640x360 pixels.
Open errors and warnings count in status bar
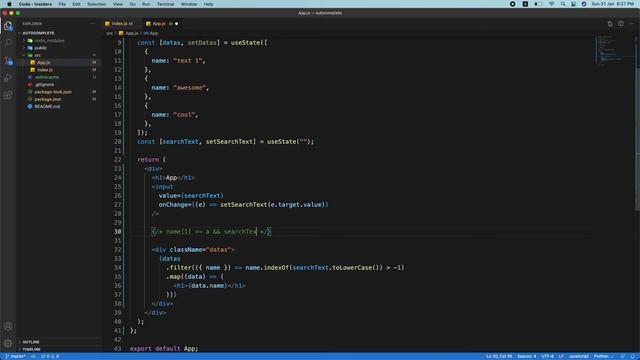coord(50,356)
